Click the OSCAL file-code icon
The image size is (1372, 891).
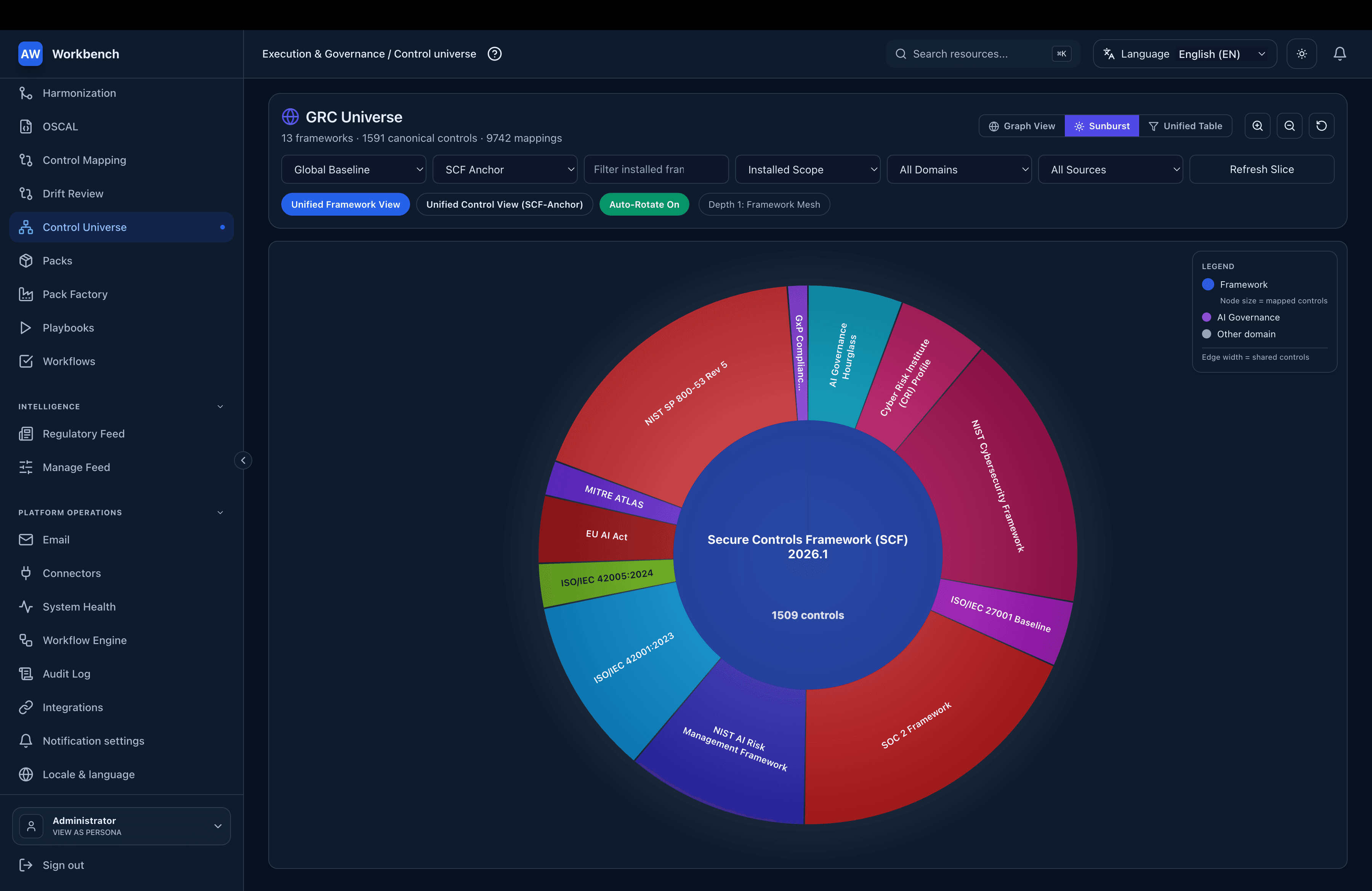[x=26, y=126]
